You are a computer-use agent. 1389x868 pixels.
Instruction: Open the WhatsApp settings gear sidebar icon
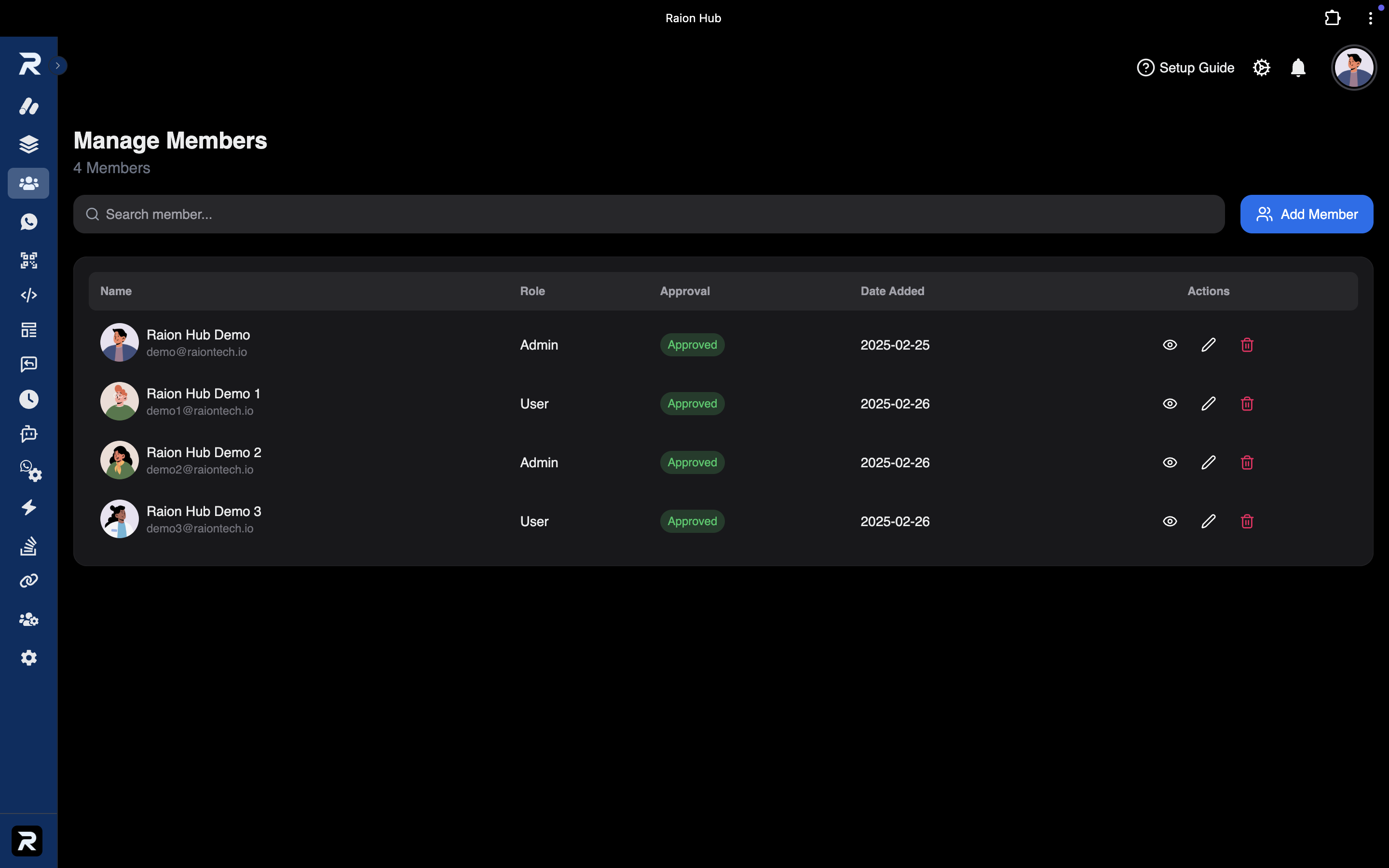coord(30,471)
